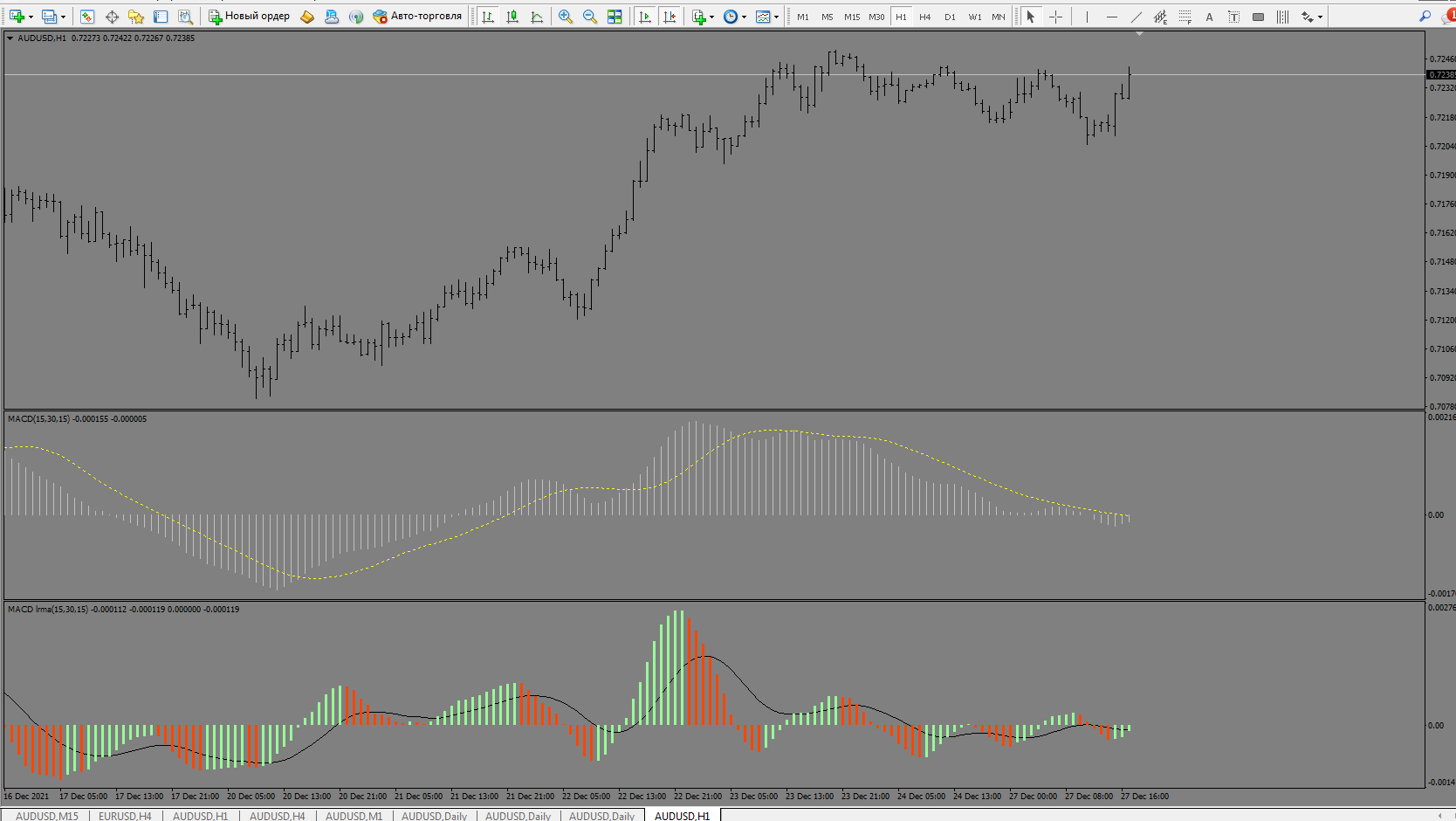Switch chart to bar chart mode
The image size is (1456, 821).
488,17
